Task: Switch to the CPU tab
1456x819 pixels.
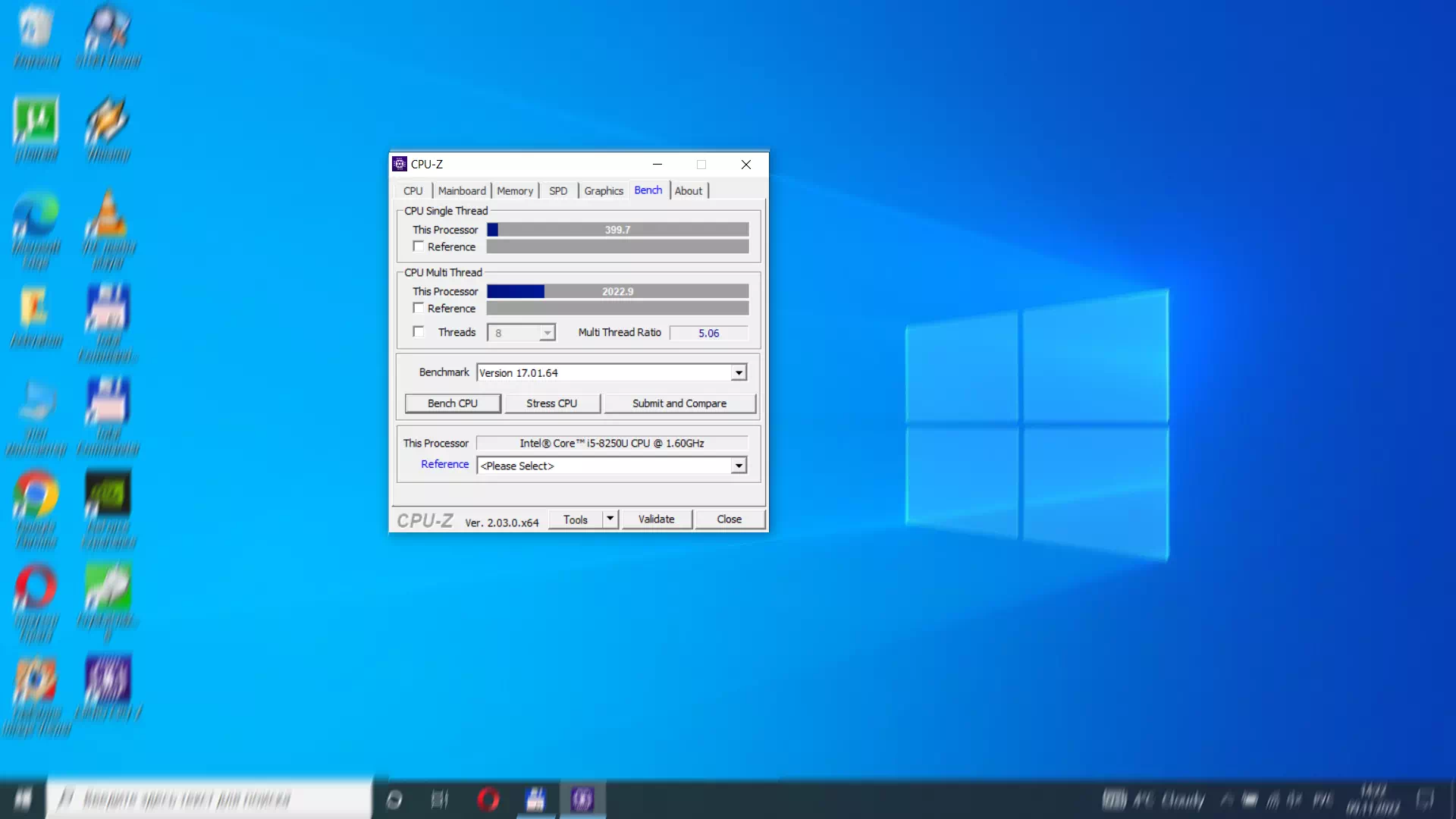Action: [x=412, y=190]
